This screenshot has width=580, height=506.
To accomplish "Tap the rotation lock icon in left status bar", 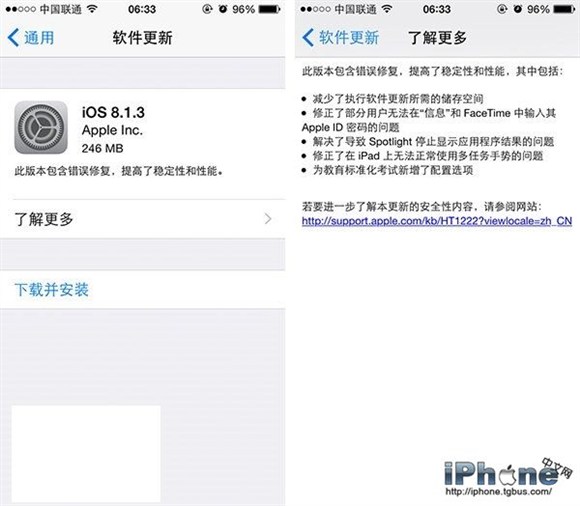I will [208, 9].
